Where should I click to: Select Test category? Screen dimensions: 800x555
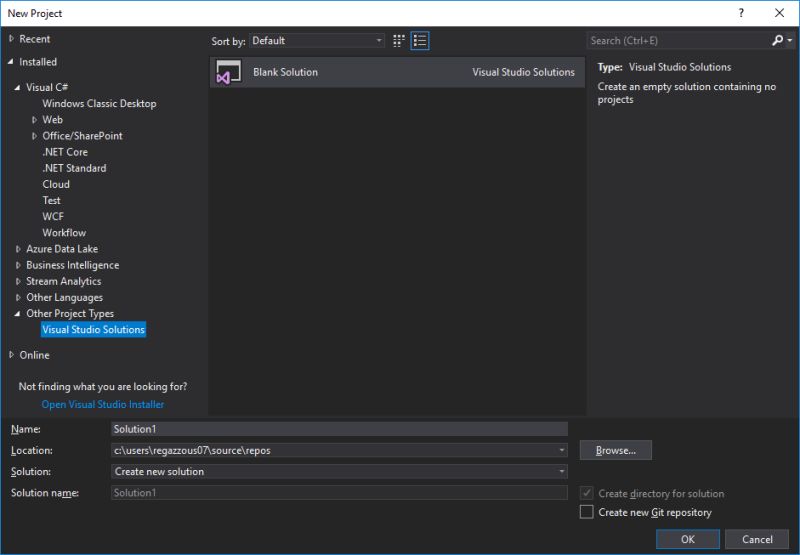52,200
